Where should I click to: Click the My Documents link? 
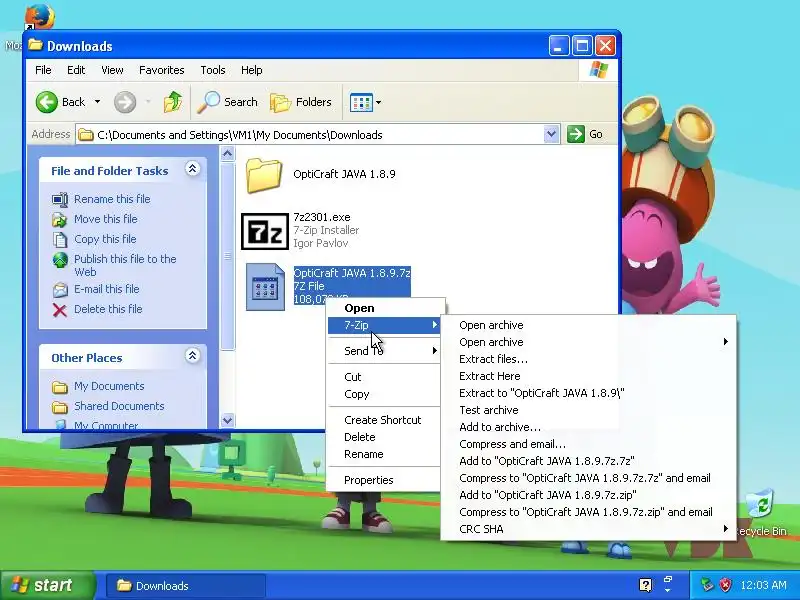tap(109, 386)
